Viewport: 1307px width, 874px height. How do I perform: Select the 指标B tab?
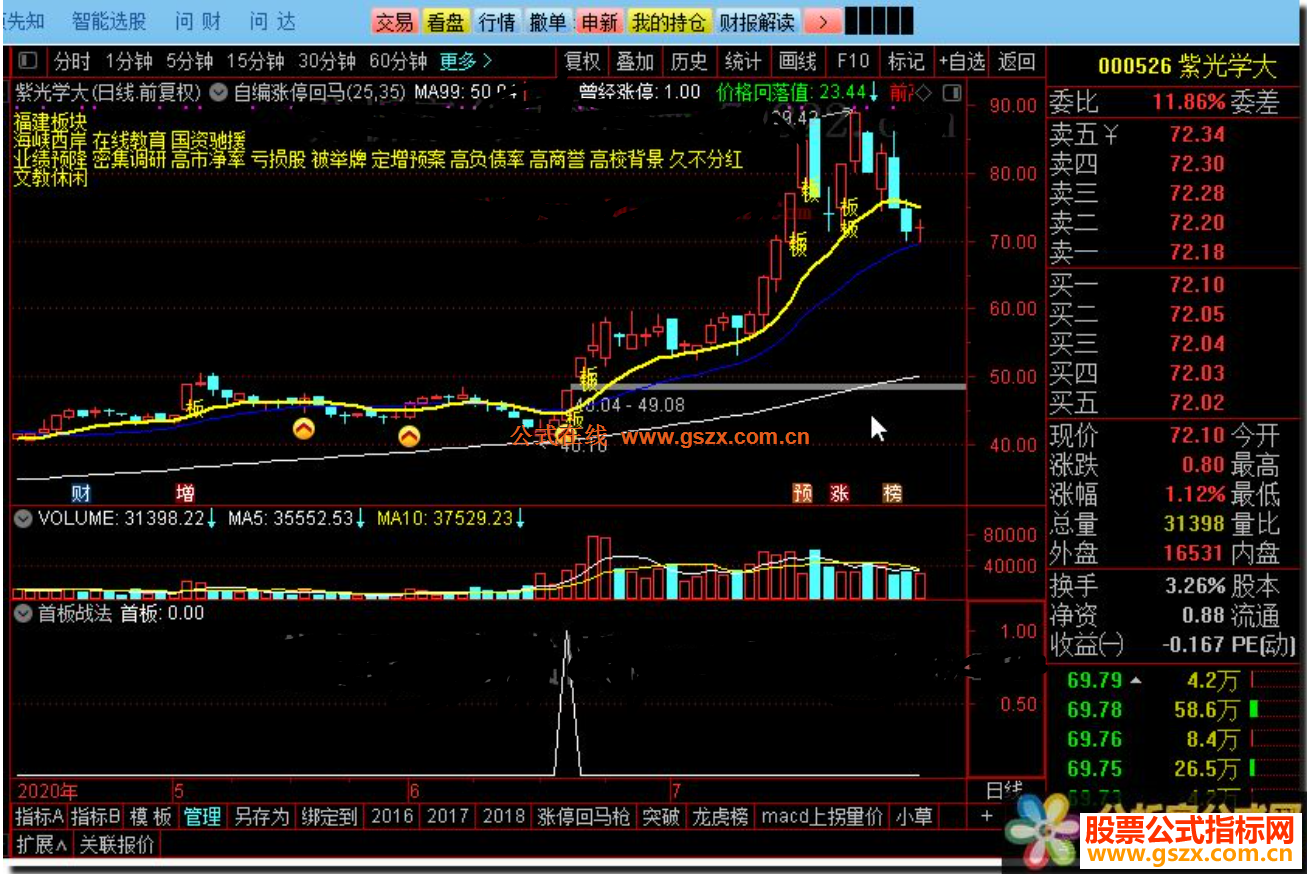coord(97,817)
